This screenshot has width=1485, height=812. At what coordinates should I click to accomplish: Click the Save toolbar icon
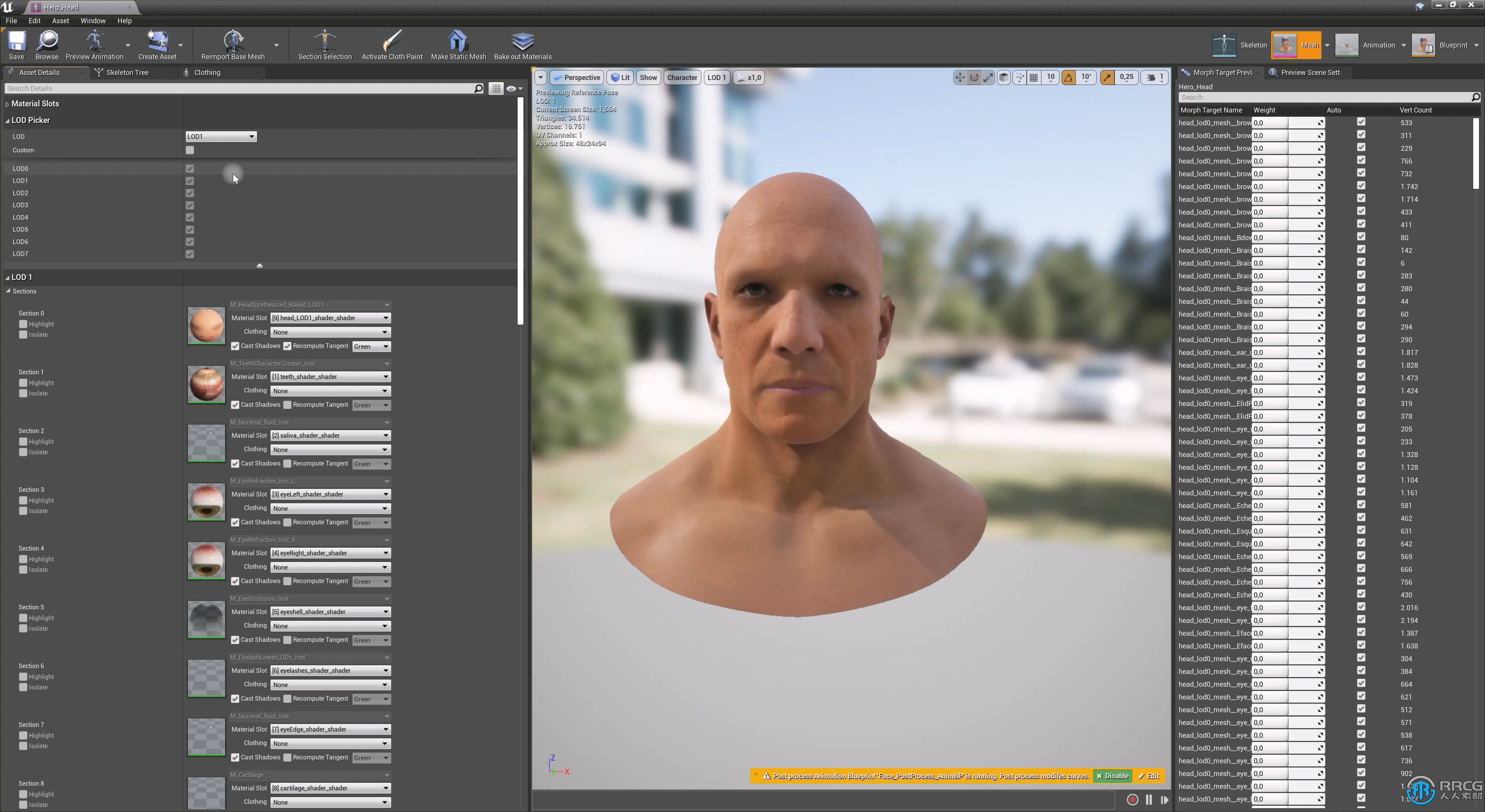coord(16,45)
